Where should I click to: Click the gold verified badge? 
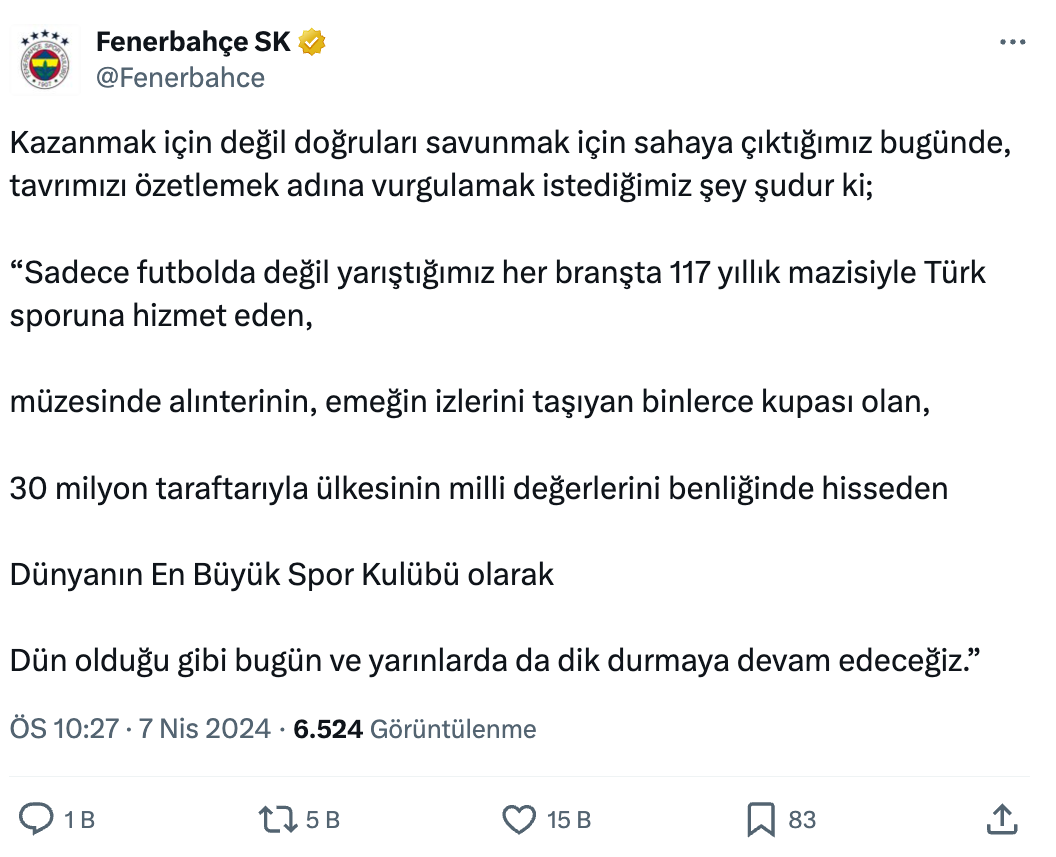(x=313, y=42)
